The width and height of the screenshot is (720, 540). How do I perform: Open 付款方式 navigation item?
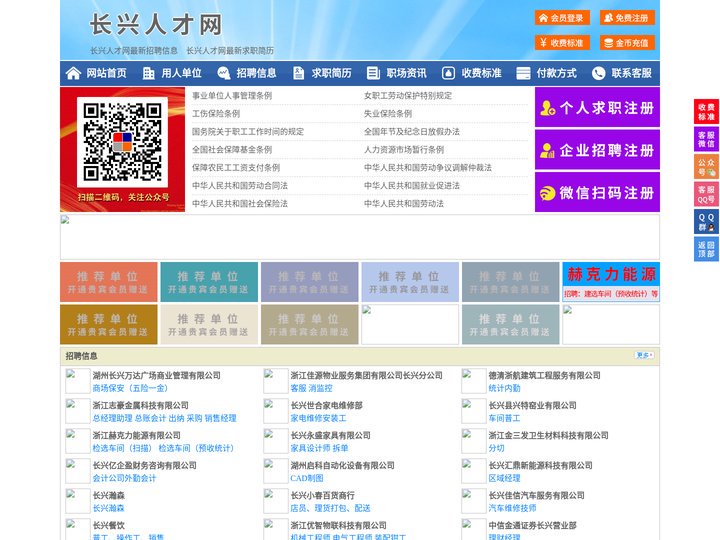pyautogui.click(x=557, y=73)
